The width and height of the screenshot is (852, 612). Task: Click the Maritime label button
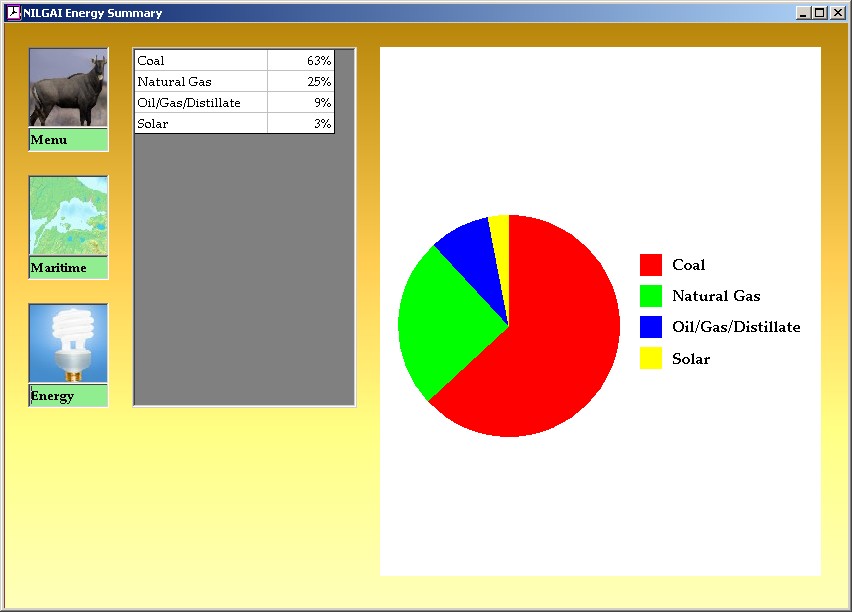pyautogui.click(x=68, y=268)
